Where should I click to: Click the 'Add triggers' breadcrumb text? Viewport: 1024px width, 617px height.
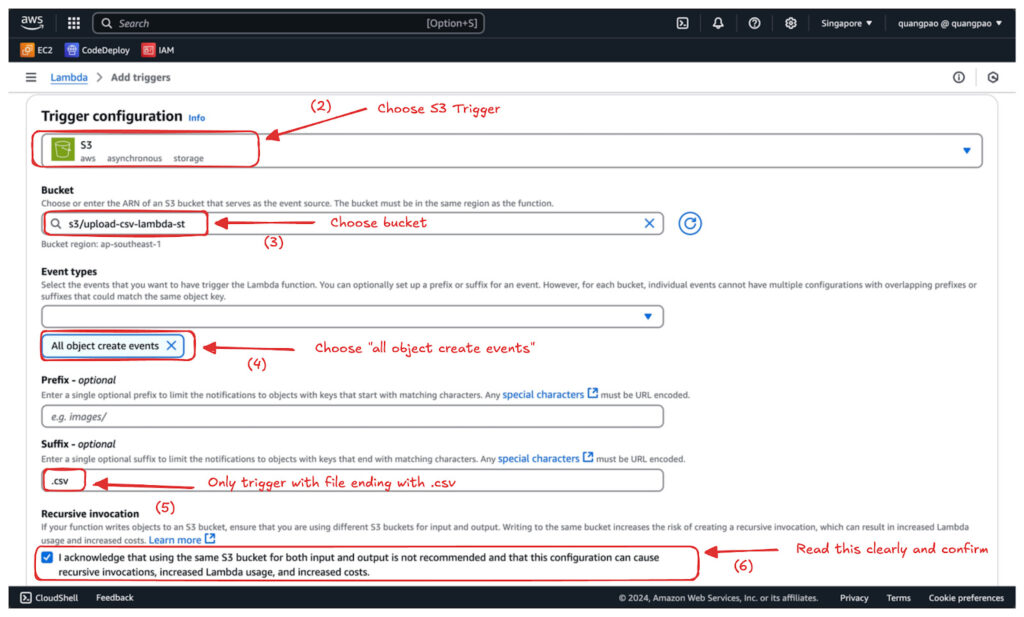140,78
